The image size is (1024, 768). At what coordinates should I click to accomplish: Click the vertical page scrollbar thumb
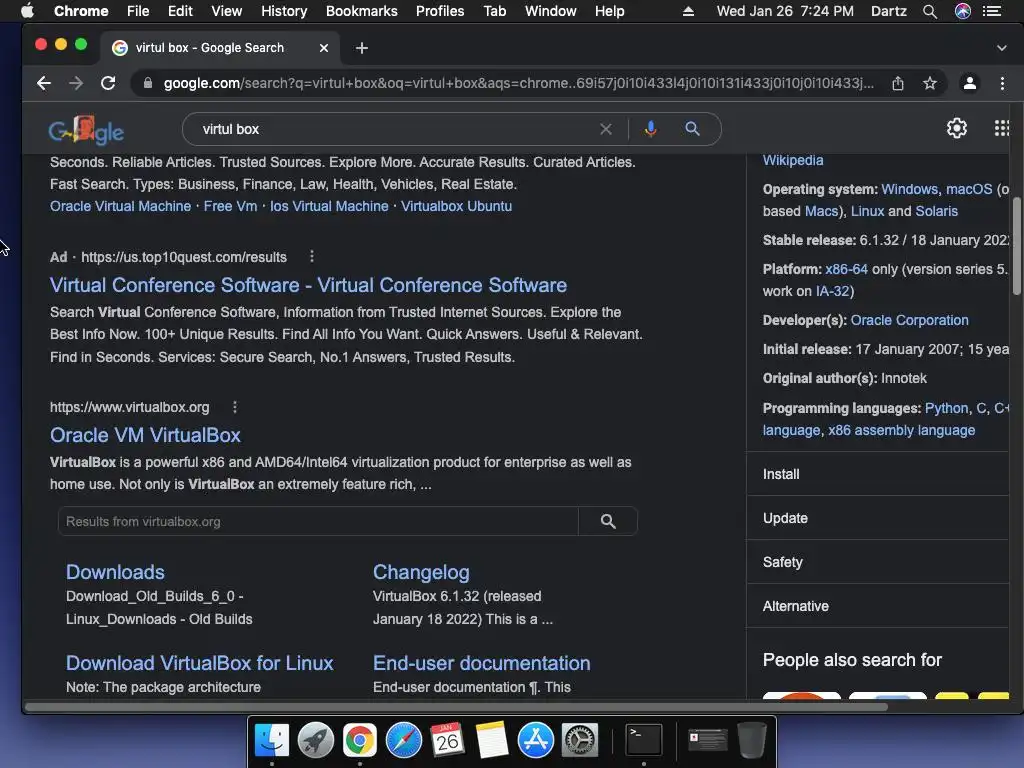point(1017,246)
